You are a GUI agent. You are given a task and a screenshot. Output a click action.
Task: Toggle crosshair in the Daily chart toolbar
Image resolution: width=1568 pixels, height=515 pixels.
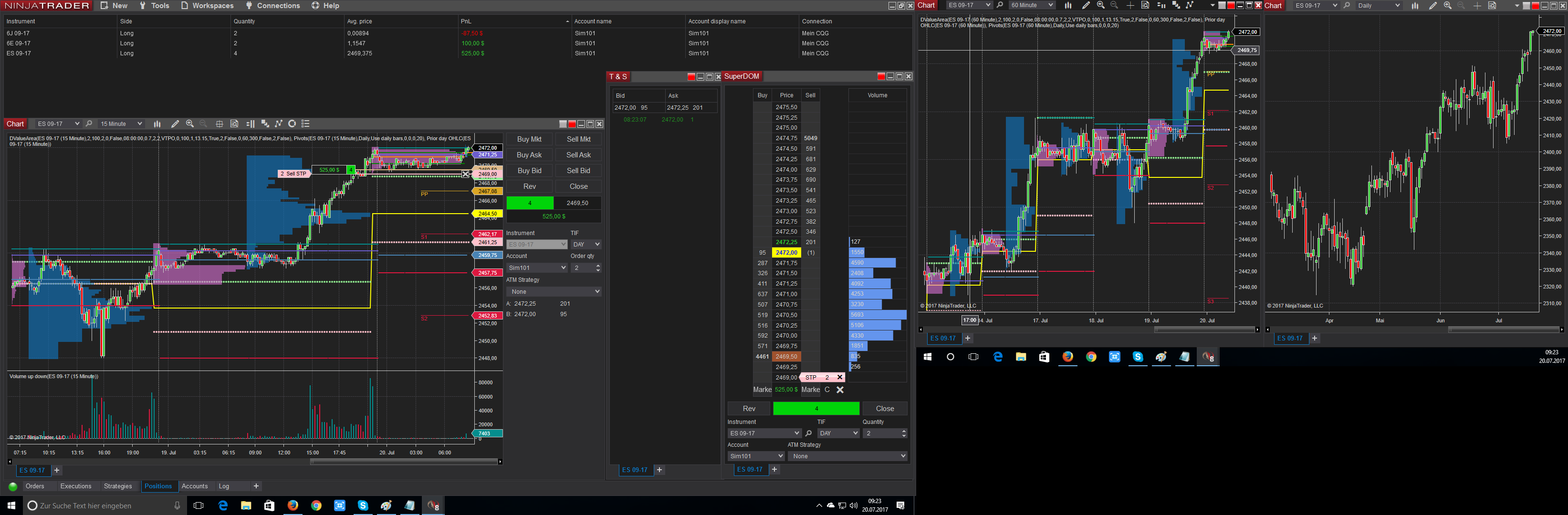pos(1477,5)
